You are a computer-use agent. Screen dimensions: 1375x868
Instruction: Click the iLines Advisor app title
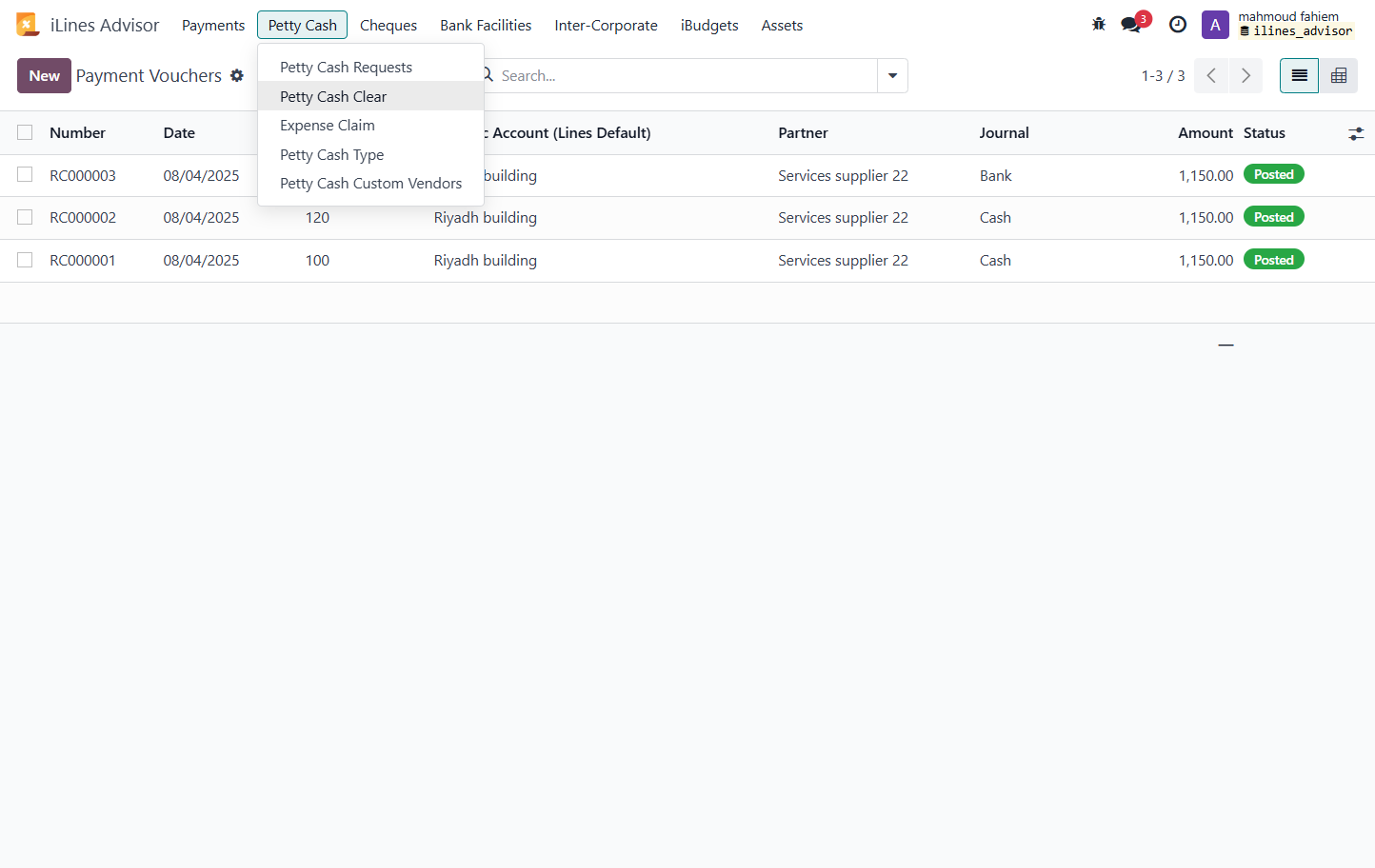click(105, 26)
